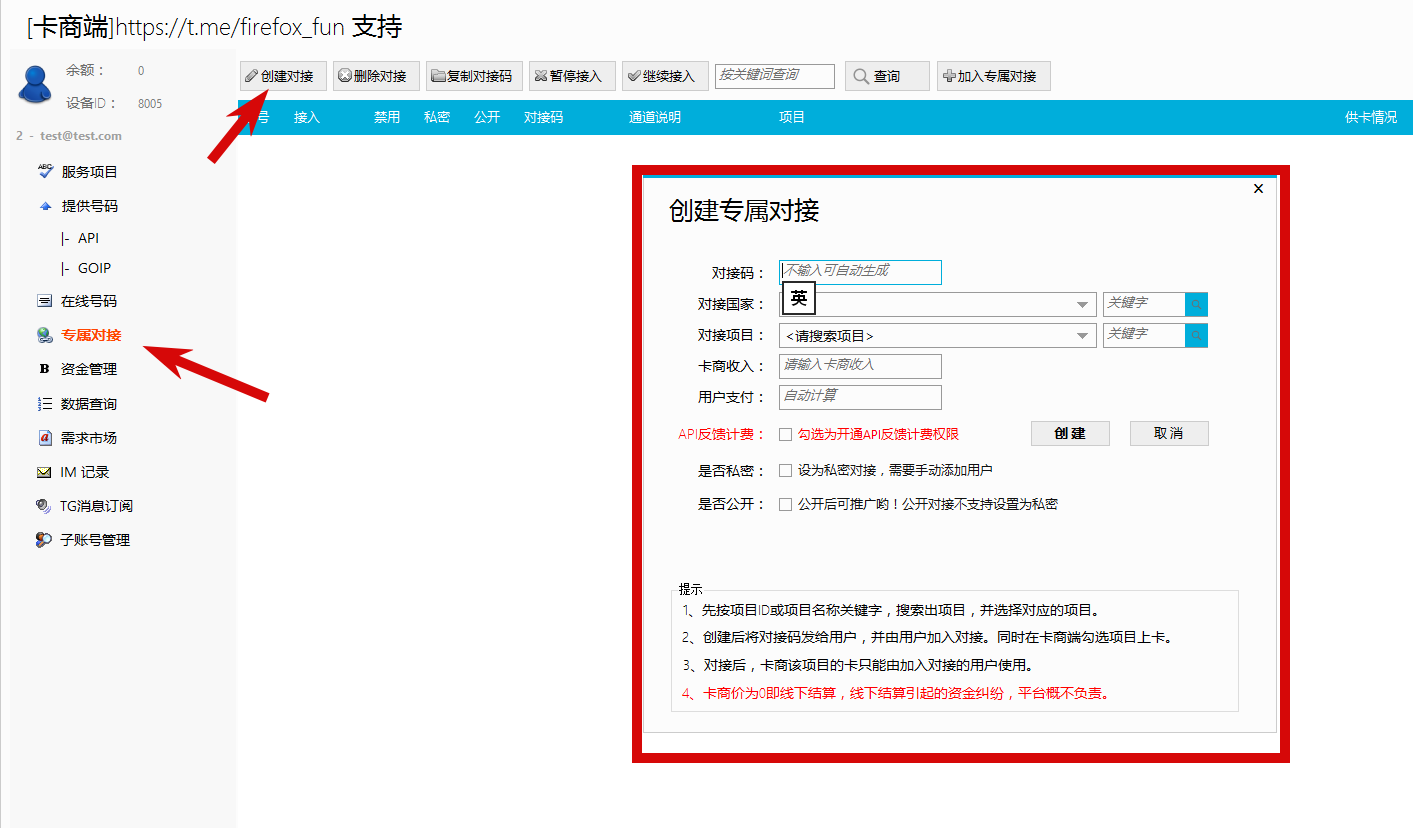Click the 对接码 column header
The image size is (1413, 828).
pos(543,117)
